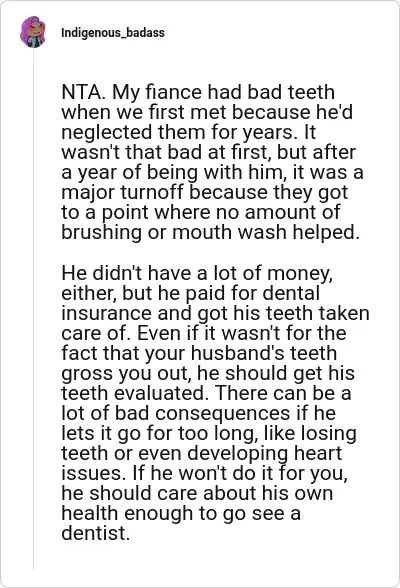Click the final word 'dentist.'

tap(95, 533)
